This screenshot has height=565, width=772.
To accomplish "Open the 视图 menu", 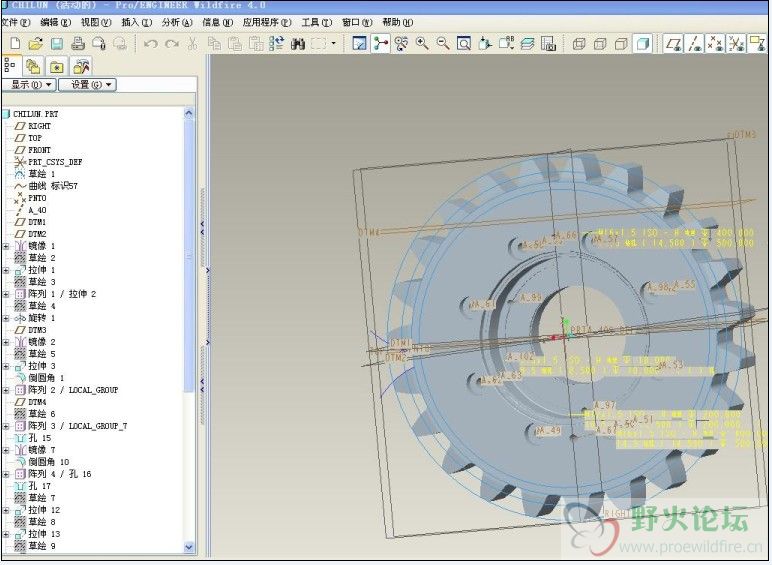I will 96,22.
